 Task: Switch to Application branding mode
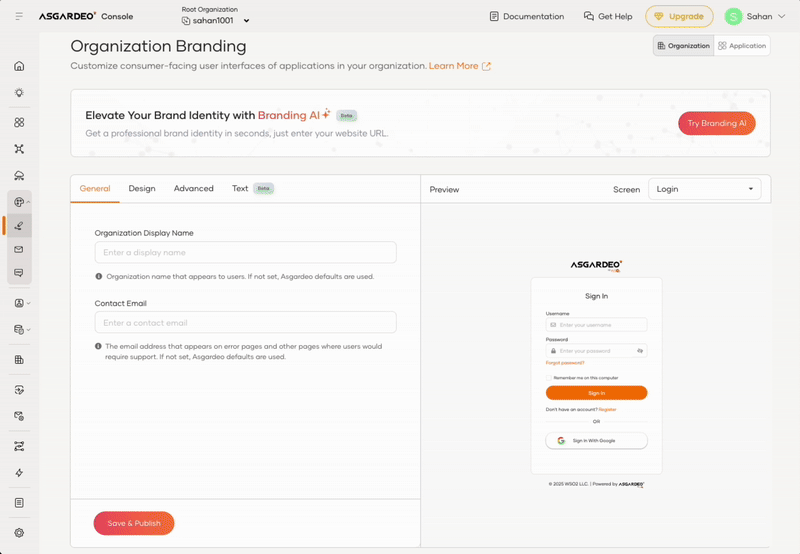(x=742, y=46)
